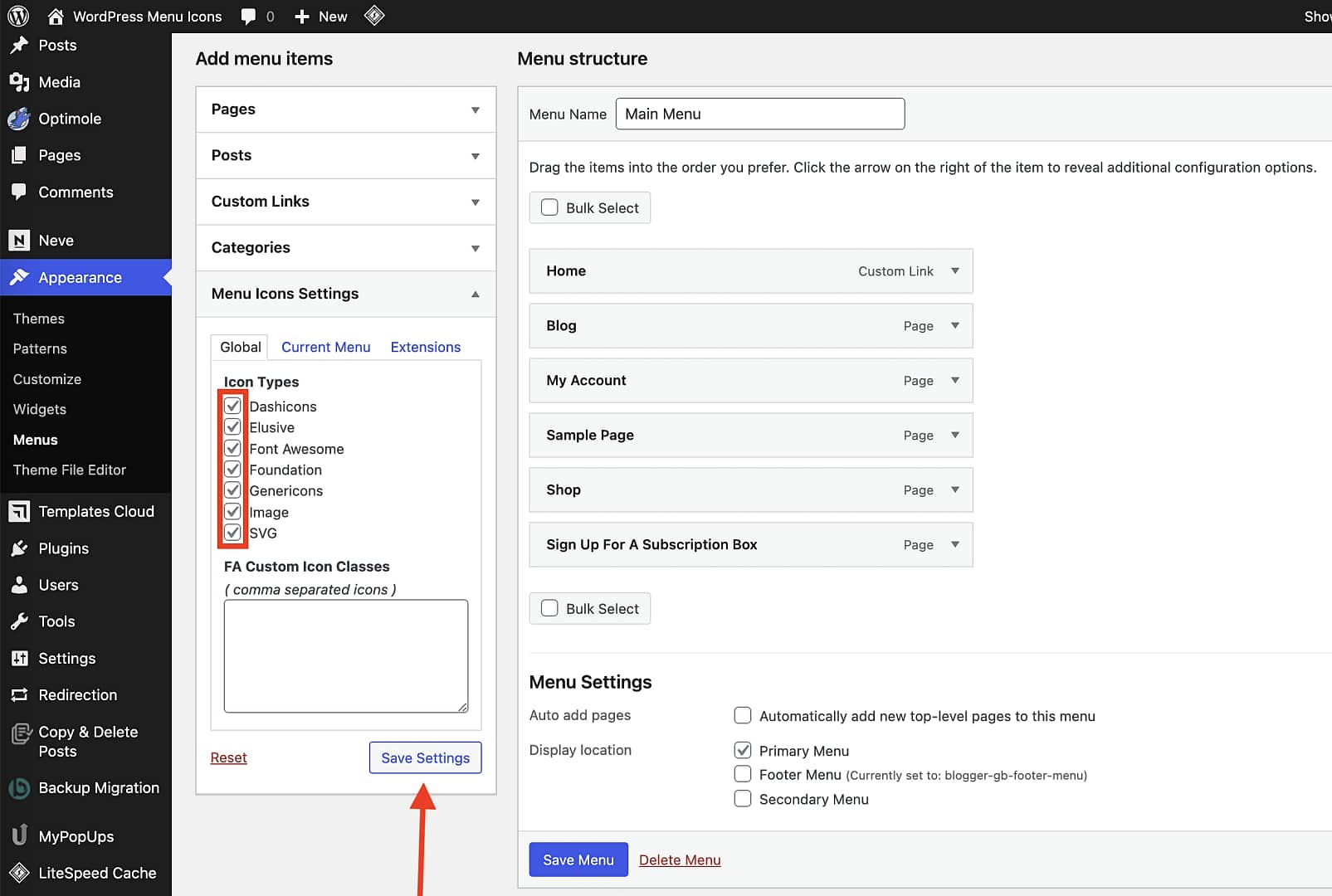Expand the Home menu item options
This screenshot has width=1332, height=896.
coord(955,271)
